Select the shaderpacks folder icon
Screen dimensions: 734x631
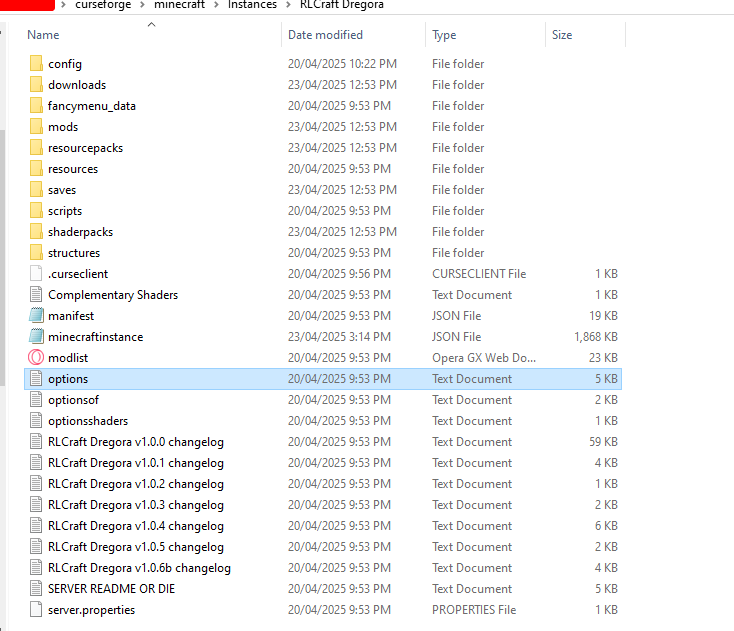point(36,232)
